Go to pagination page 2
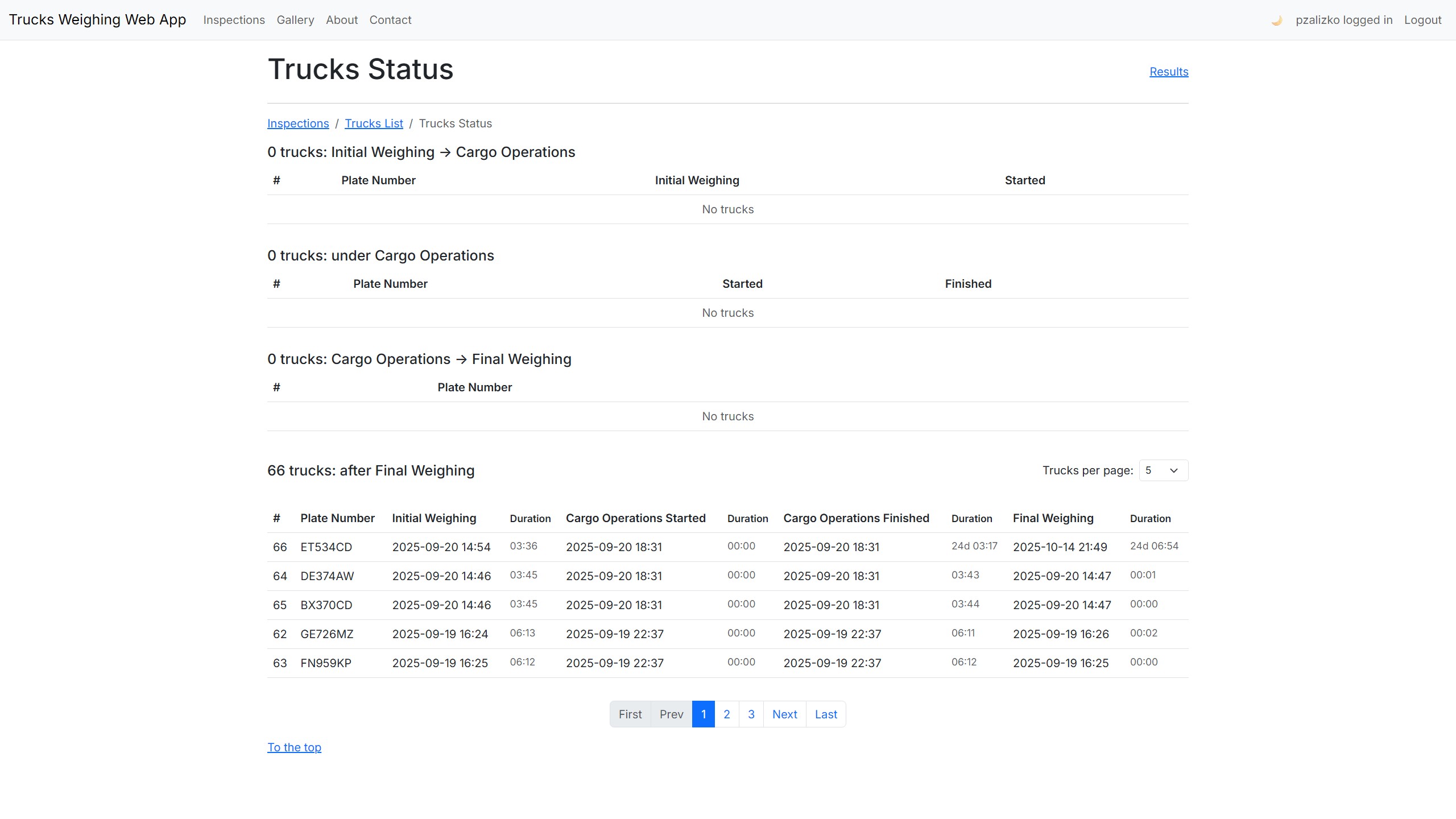 (726, 714)
